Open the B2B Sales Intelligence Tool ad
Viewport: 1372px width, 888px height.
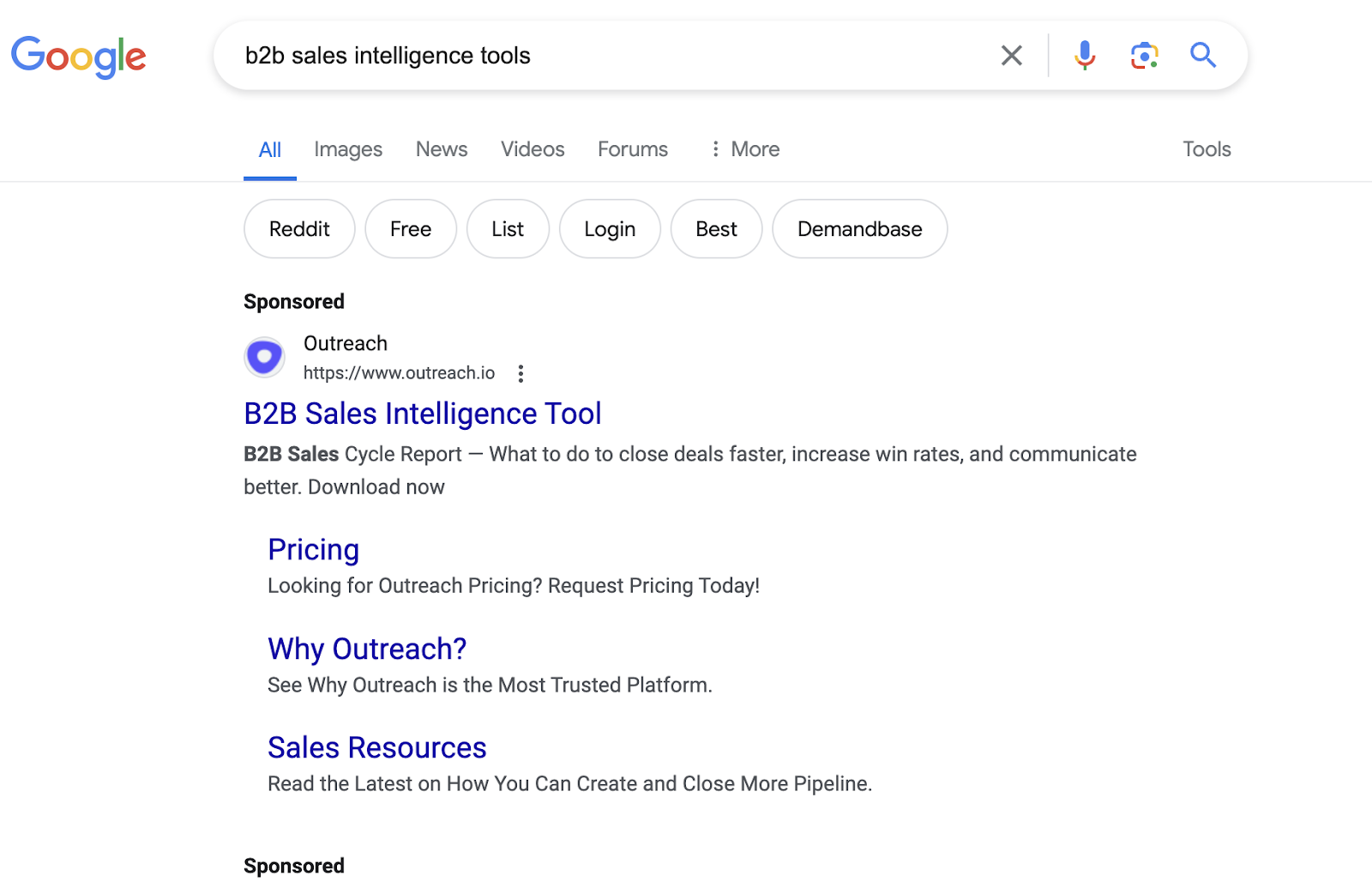[x=423, y=414]
